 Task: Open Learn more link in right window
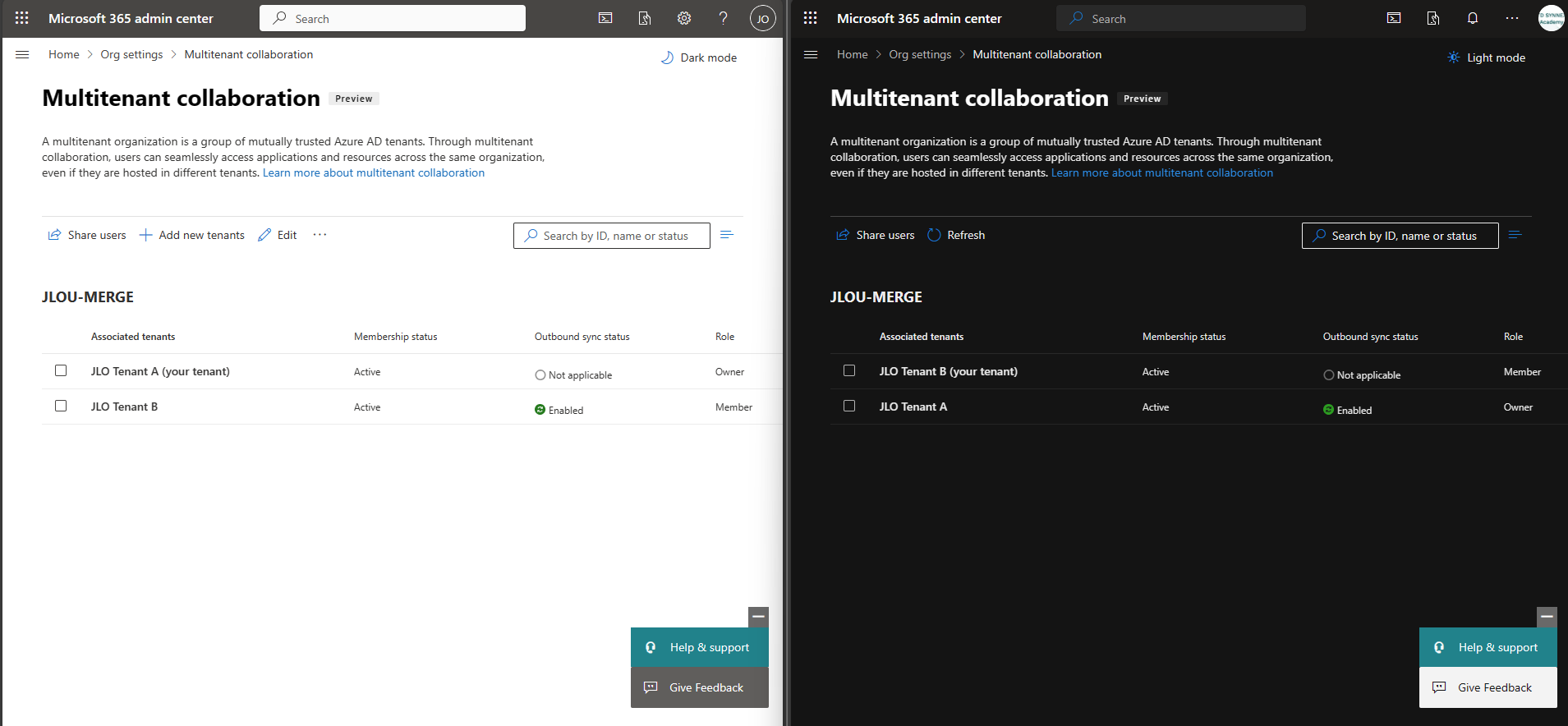[1162, 172]
